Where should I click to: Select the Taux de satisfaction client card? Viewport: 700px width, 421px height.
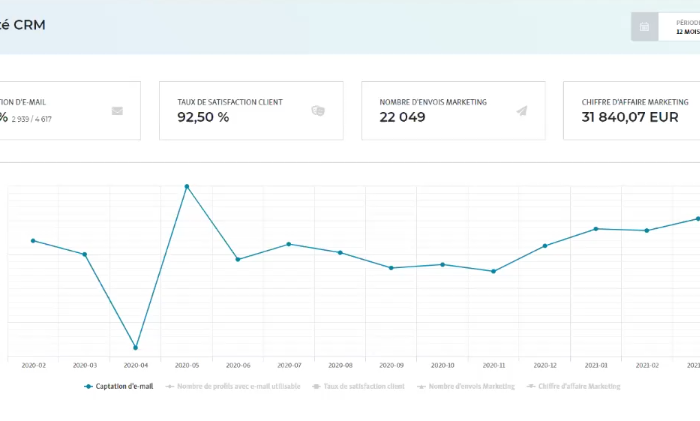point(251,110)
